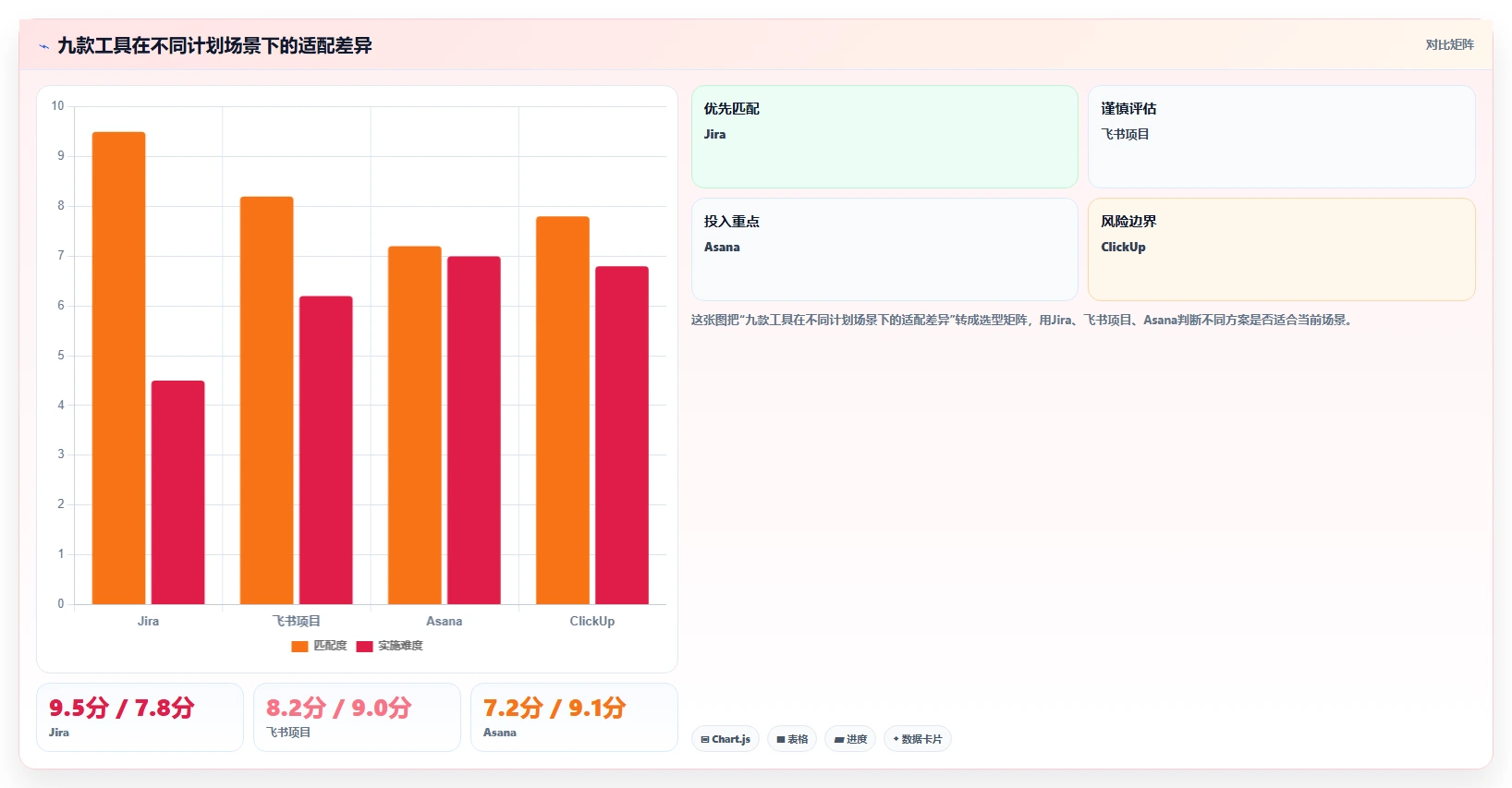The width and height of the screenshot is (1512, 788).
Task: Click the 8.2分 / 9.0分 score value
Action: pyautogui.click(x=339, y=708)
